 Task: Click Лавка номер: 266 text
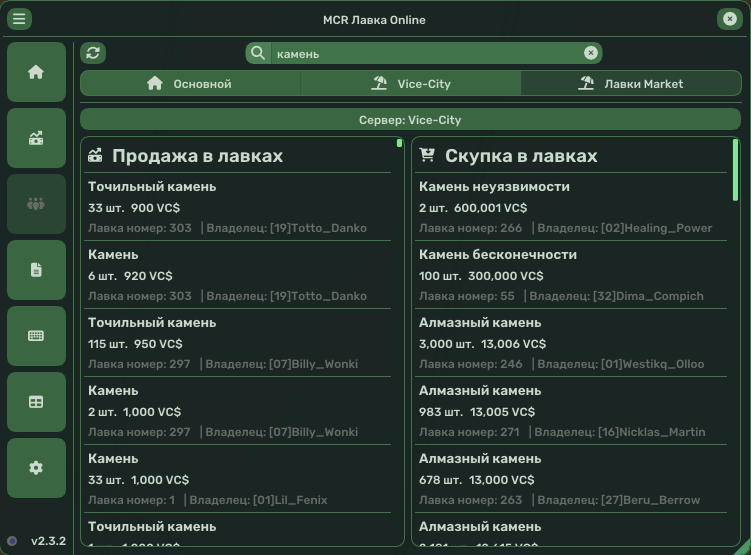pos(470,228)
